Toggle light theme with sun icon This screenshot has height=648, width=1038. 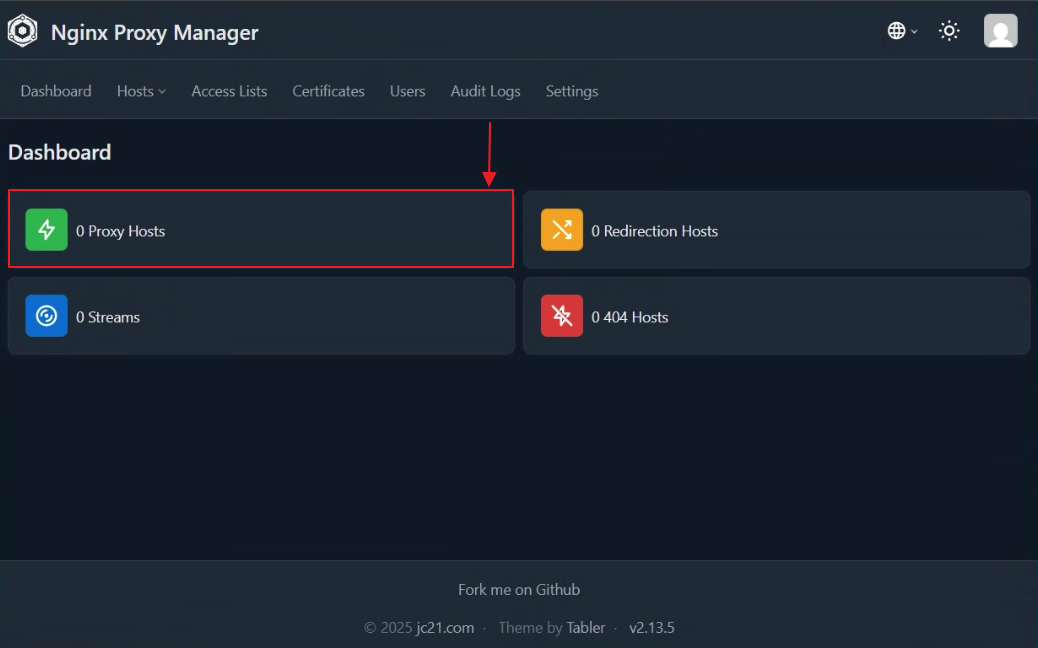[x=949, y=30]
